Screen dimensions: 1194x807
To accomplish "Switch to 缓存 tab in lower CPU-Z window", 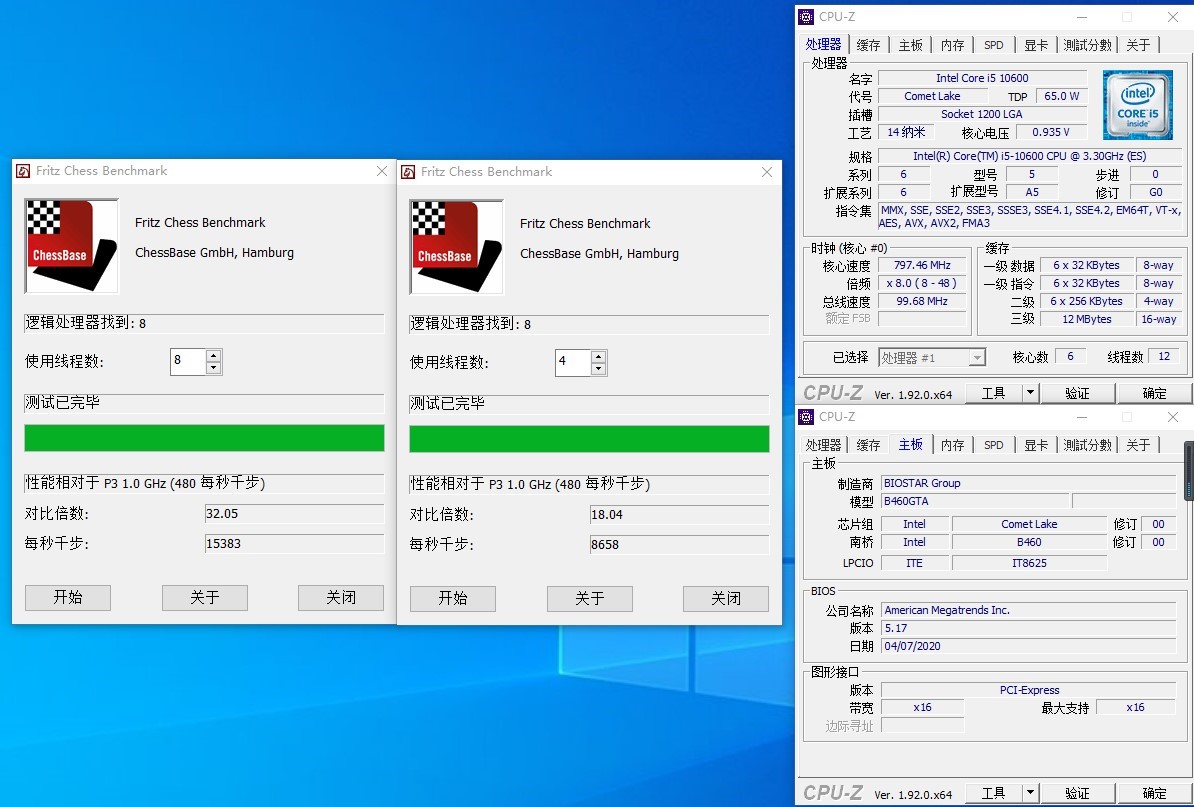I will point(868,445).
